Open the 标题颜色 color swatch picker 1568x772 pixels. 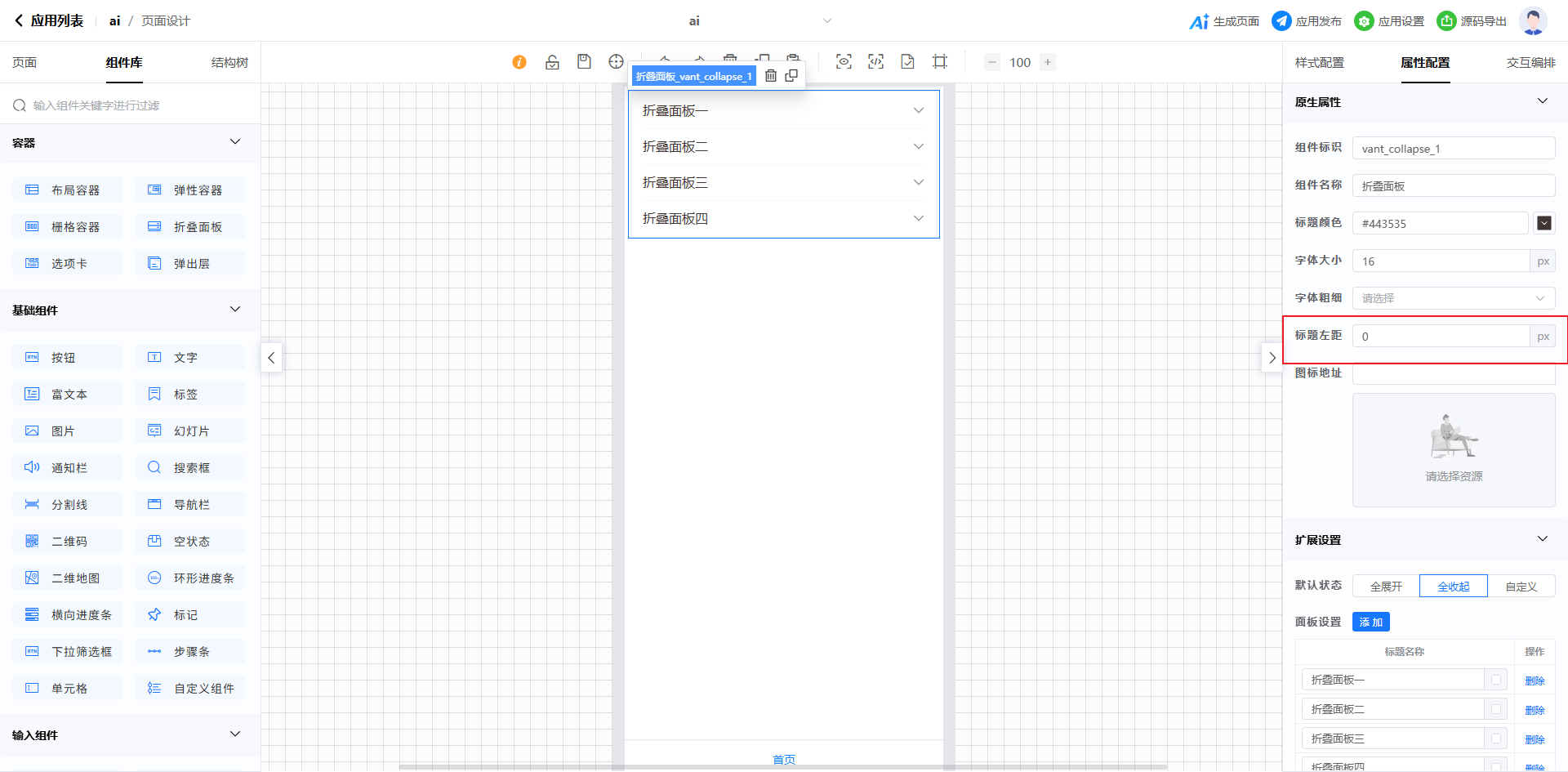[x=1543, y=223]
